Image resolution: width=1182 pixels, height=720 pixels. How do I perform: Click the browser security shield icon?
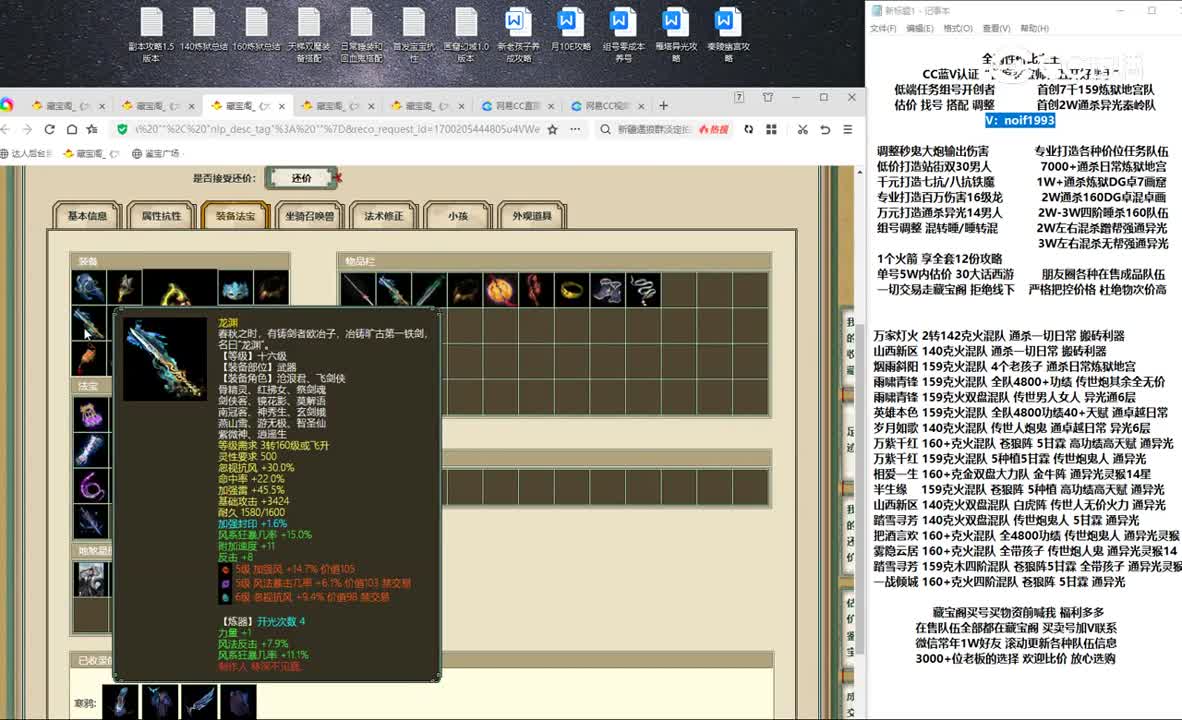coord(121,130)
